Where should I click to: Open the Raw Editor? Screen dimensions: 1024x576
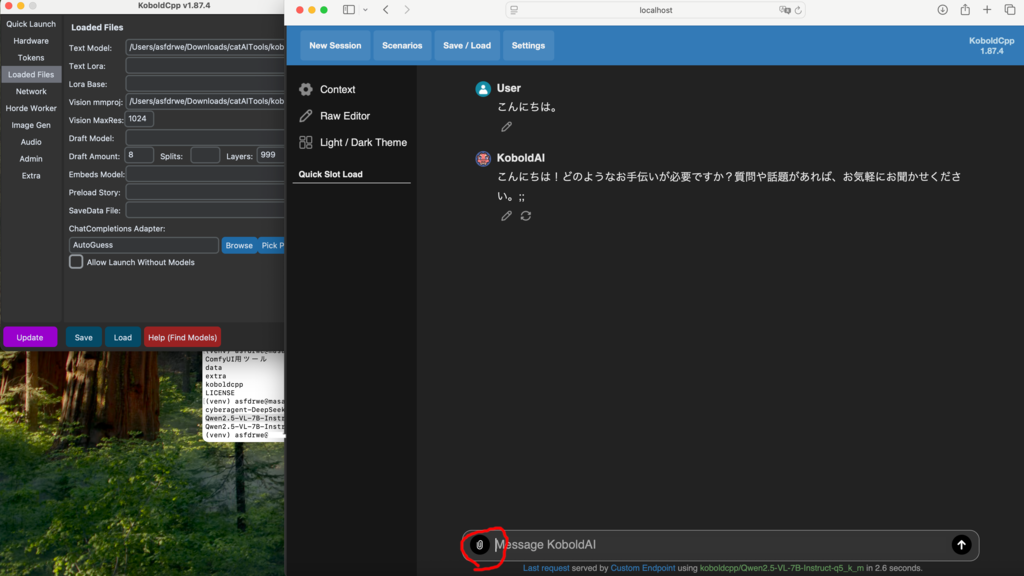click(345, 116)
